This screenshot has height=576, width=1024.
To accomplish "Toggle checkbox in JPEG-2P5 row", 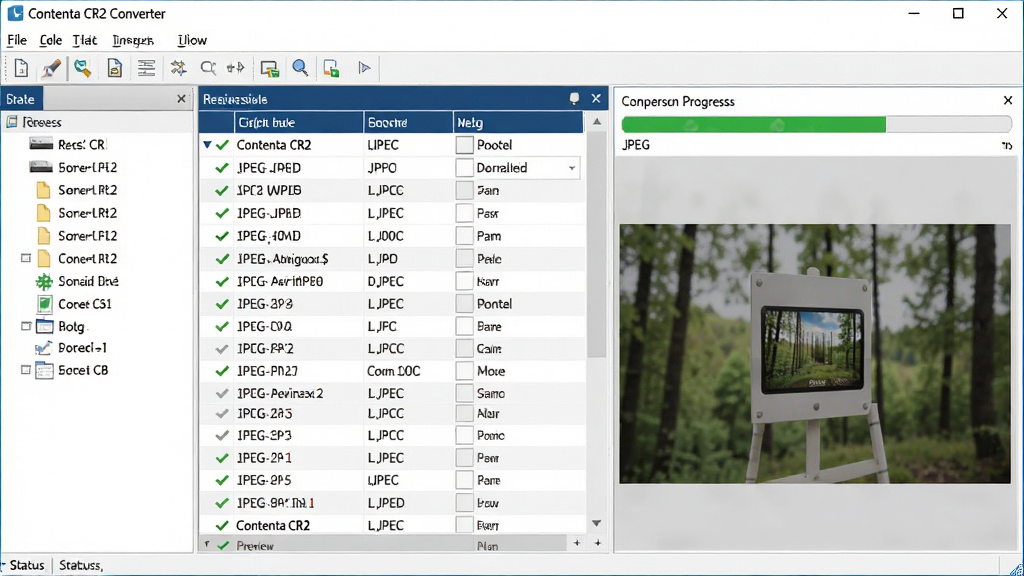I will tap(464, 480).
